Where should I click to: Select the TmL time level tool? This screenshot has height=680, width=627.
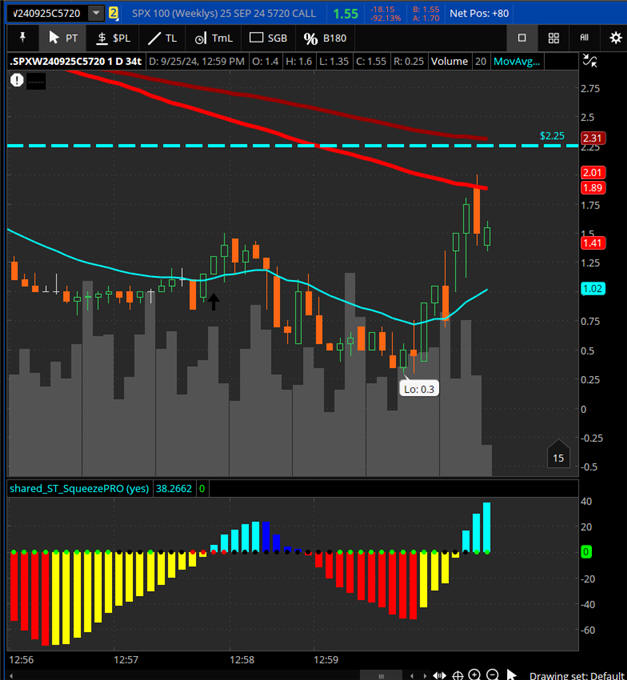[213, 38]
